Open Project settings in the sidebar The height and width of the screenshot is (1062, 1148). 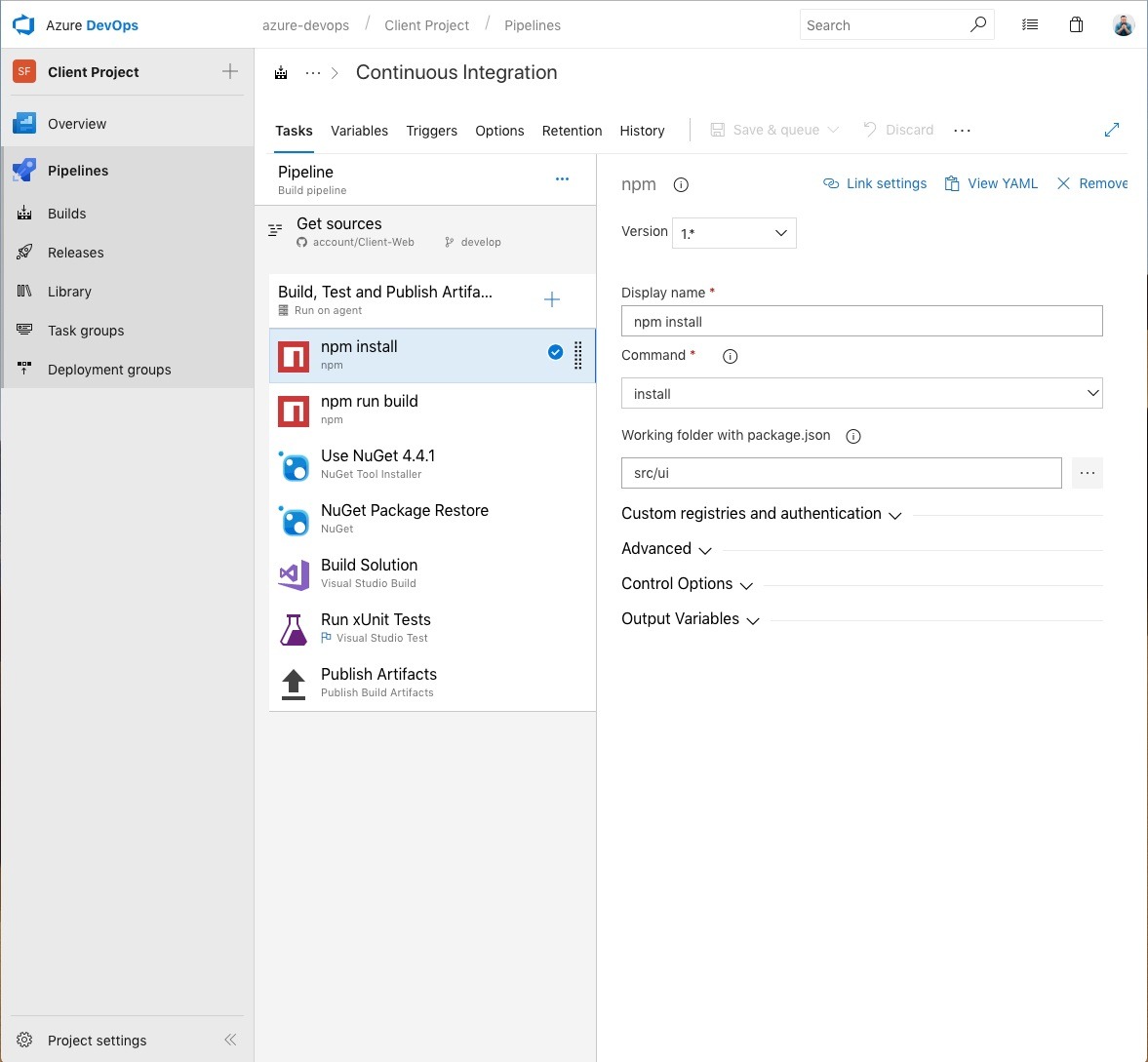coord(97,1040)
